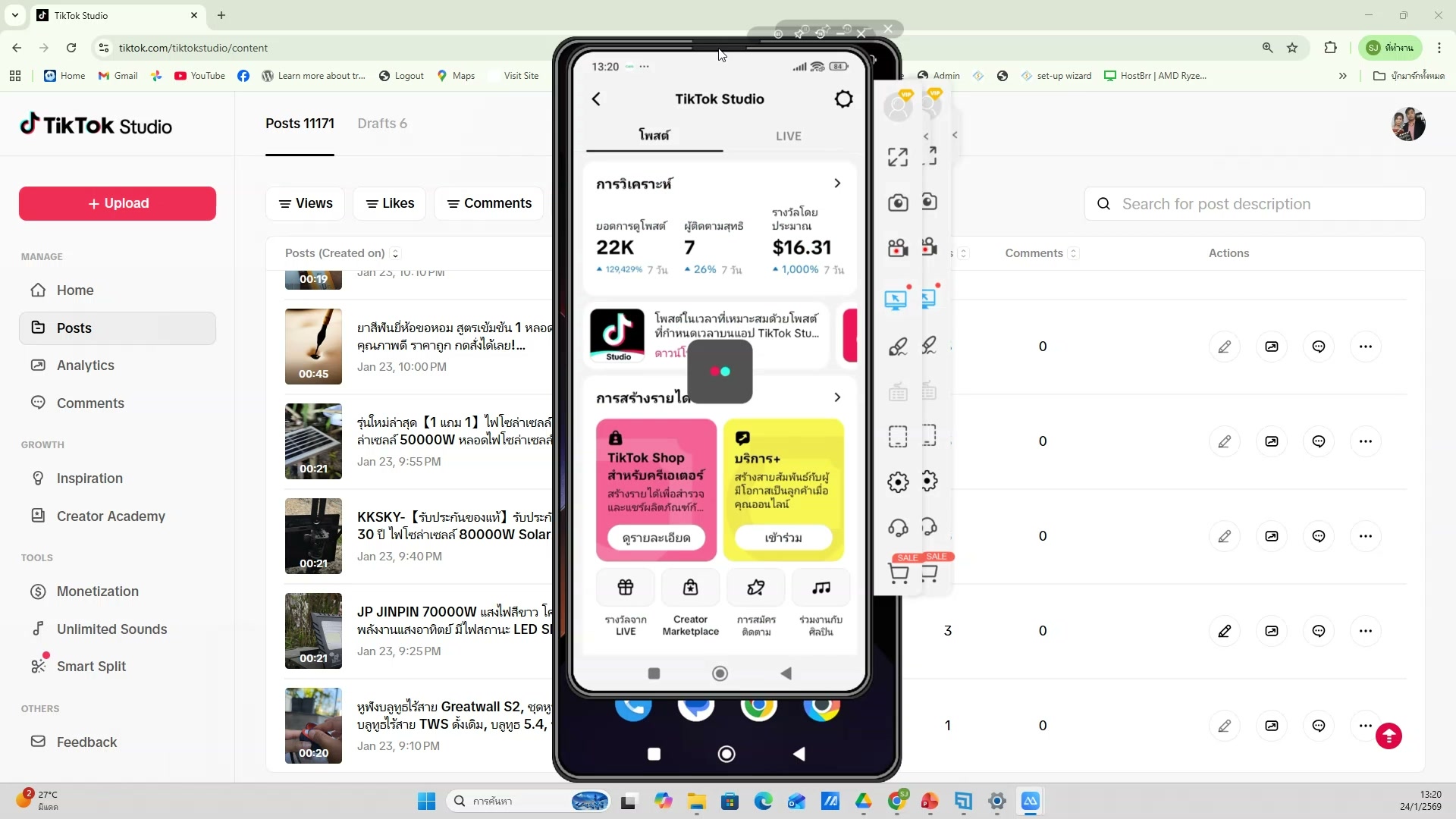The width and height of the screenshot is (1456, 819).
Task: Toggle sort order on the Comments column
Action: pos(1073,253)
